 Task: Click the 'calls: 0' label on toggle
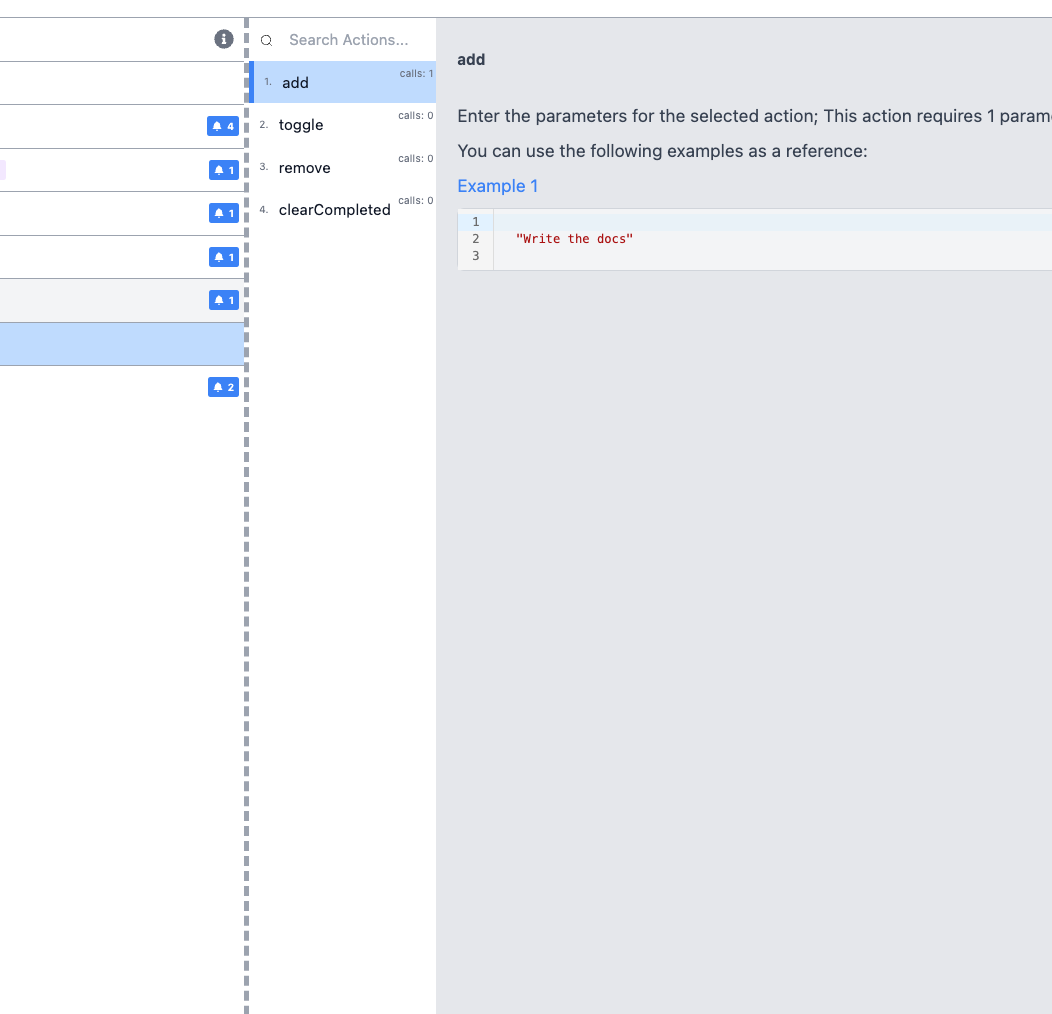click(415, 115)
